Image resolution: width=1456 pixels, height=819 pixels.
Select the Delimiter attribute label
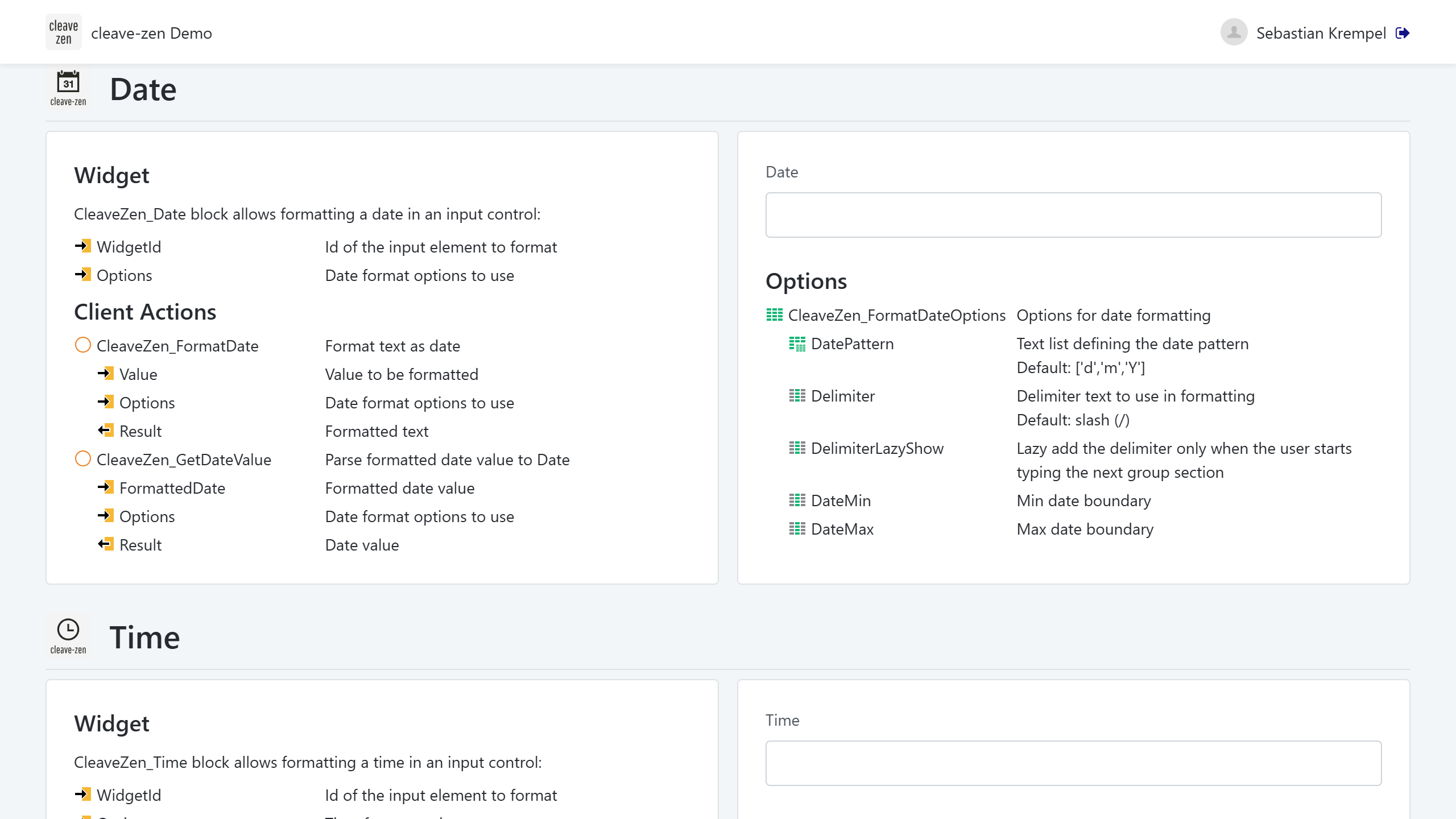click(x=843, y=396)
